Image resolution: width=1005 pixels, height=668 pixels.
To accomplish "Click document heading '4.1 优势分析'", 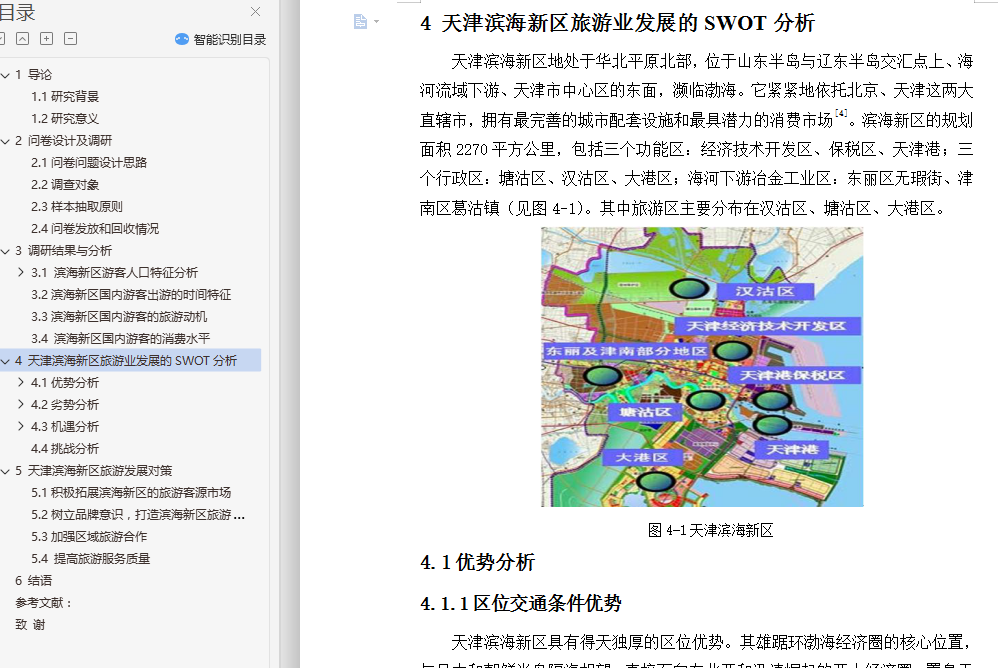I will click(478, 562).
